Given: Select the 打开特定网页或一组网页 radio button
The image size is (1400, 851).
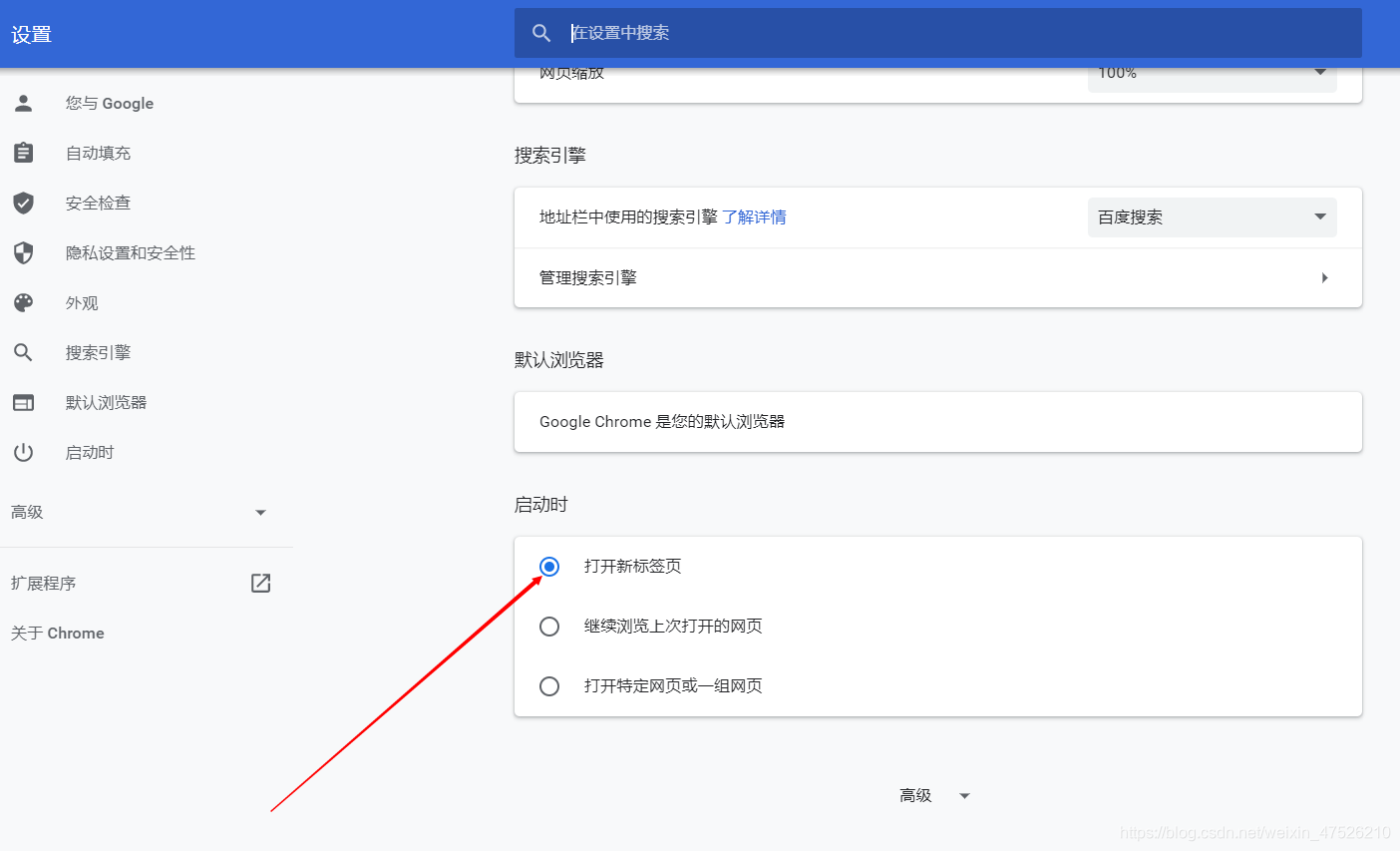Looking at the screenshot, I should pyautogui.click(x=549, y=686).
